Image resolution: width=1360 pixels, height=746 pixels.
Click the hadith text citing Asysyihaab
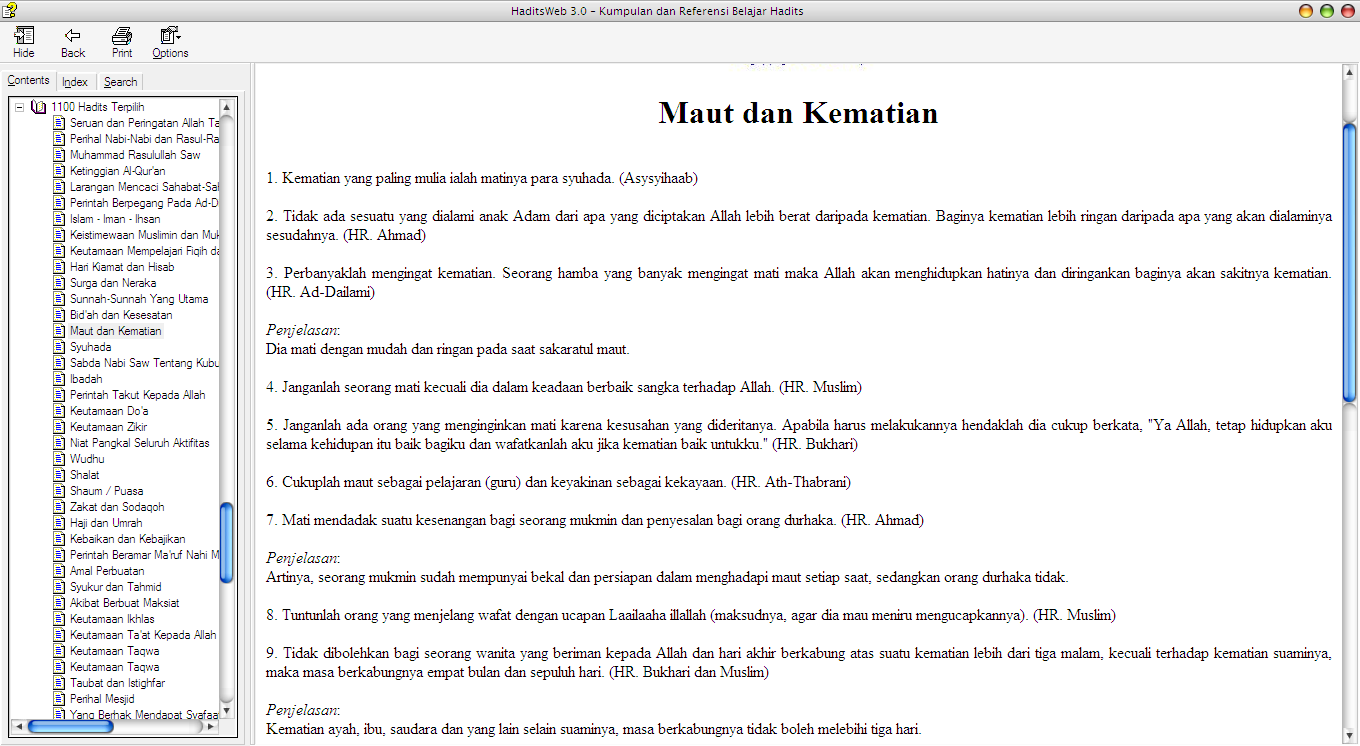pos(482,178)
